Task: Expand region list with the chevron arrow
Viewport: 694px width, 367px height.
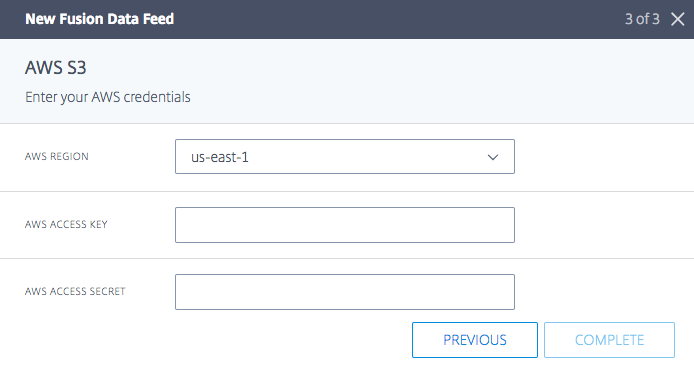Action: 493,157
